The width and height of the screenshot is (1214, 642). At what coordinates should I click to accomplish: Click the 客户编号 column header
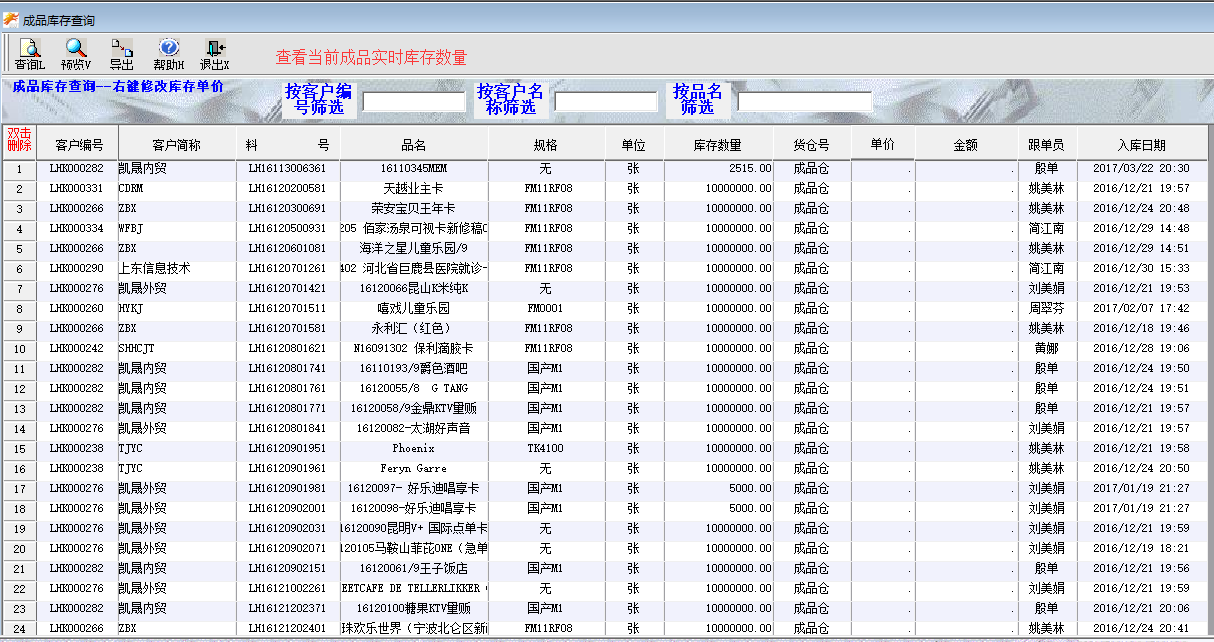[79, 145]
